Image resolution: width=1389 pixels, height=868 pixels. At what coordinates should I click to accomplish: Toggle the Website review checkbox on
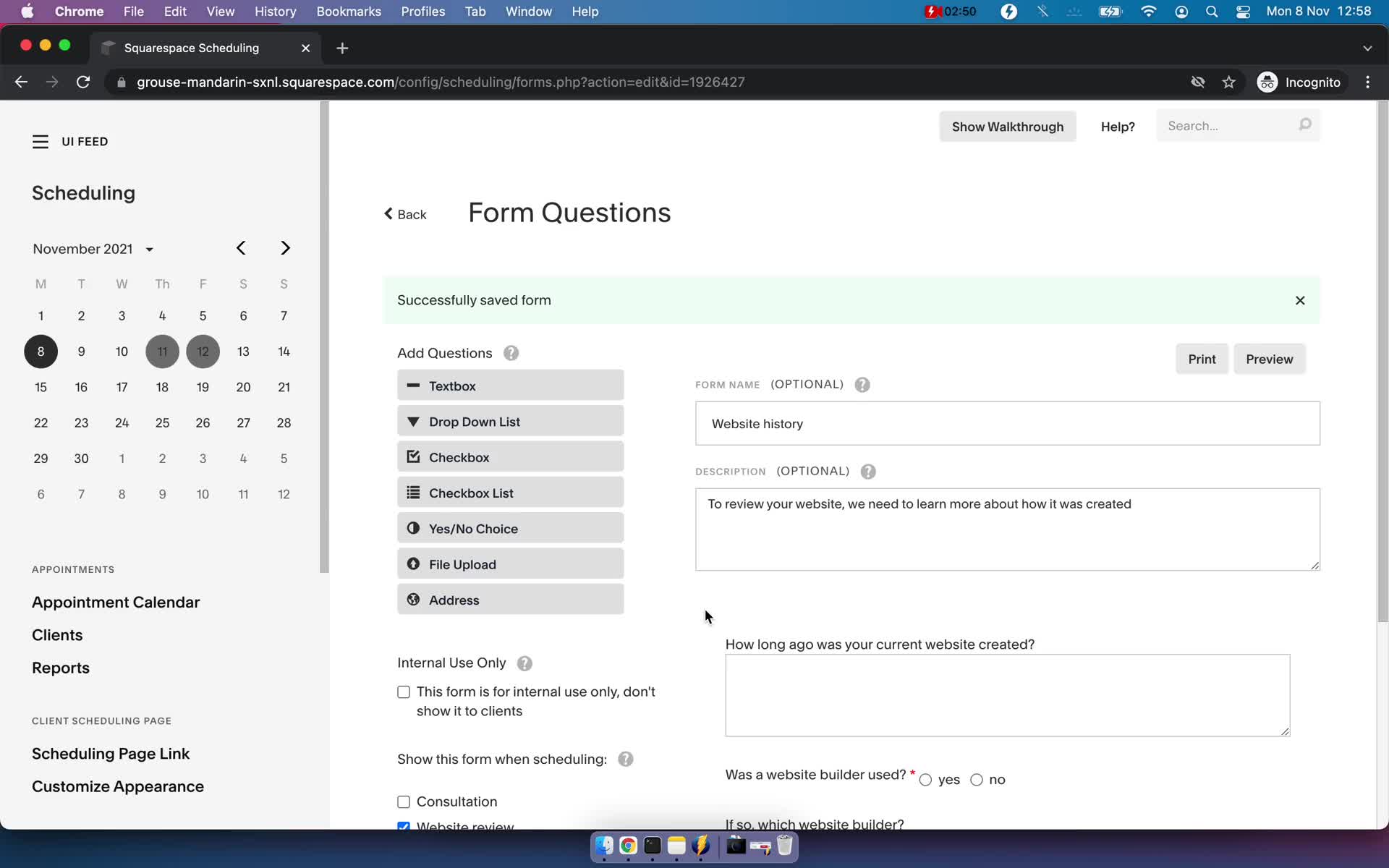pyautogui.click(x=403, y=825)
